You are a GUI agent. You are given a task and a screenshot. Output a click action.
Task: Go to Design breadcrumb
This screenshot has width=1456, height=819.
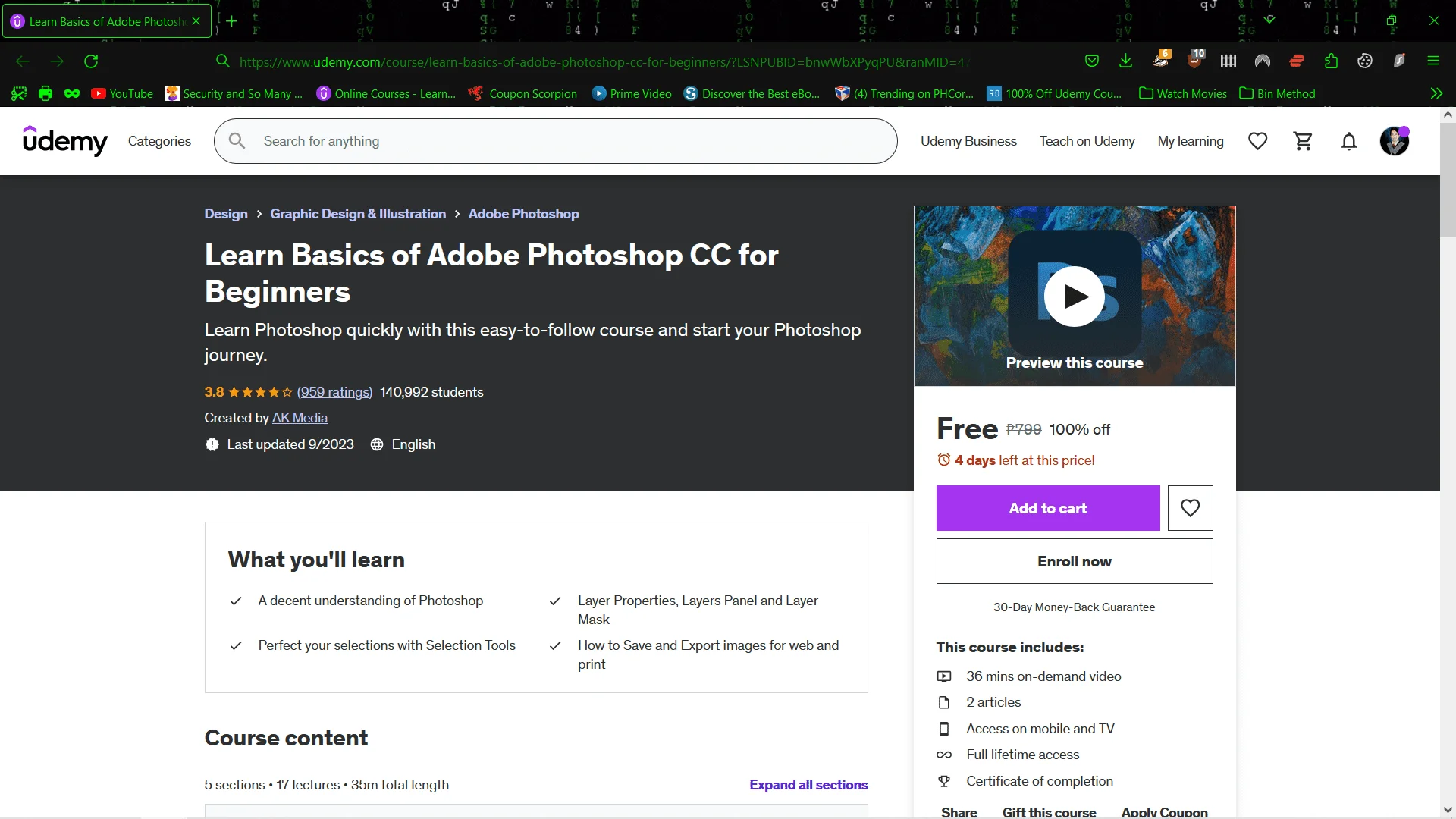[x=226, y=214]
